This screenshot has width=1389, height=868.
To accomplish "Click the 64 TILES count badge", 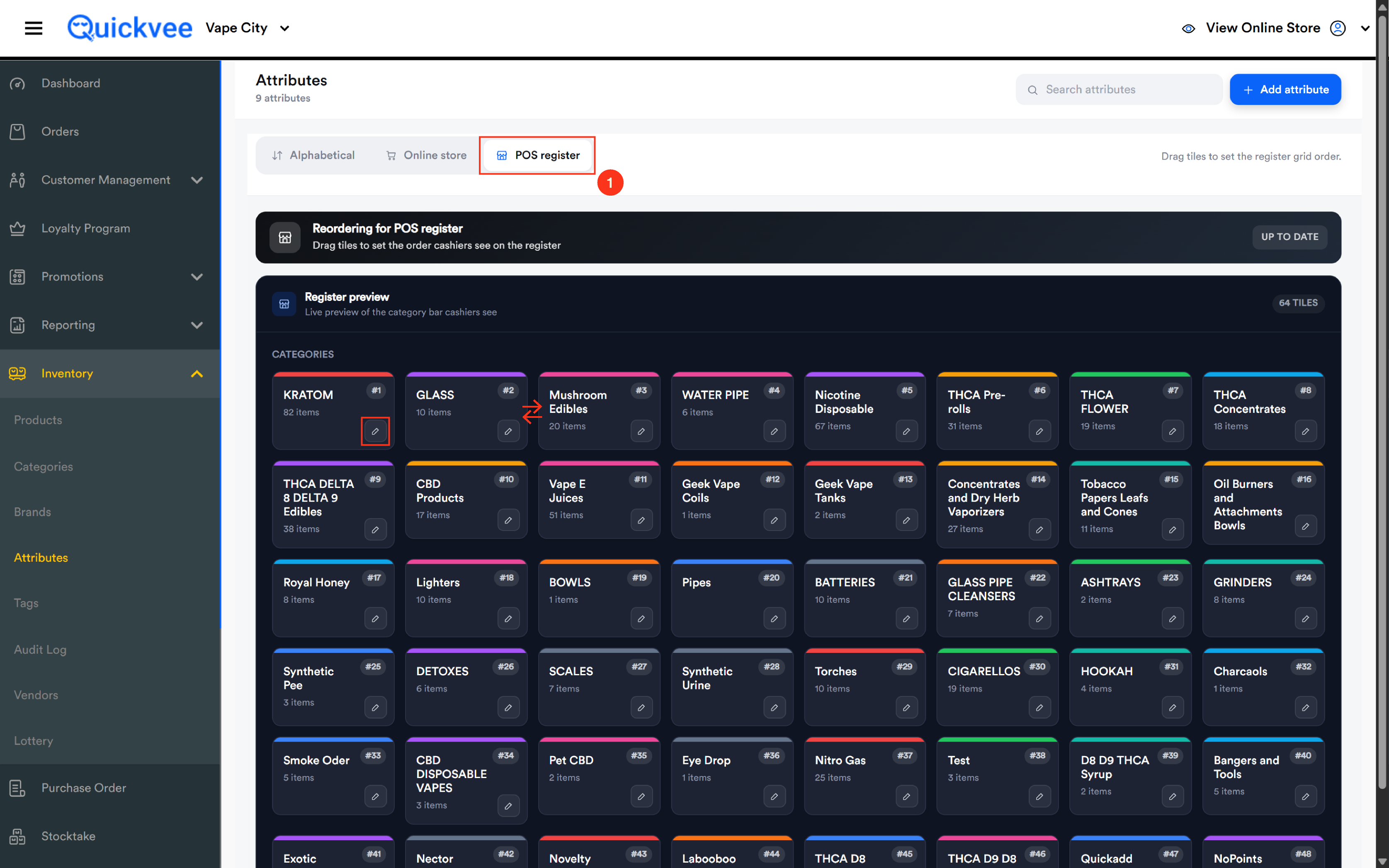I will 1298,303.
